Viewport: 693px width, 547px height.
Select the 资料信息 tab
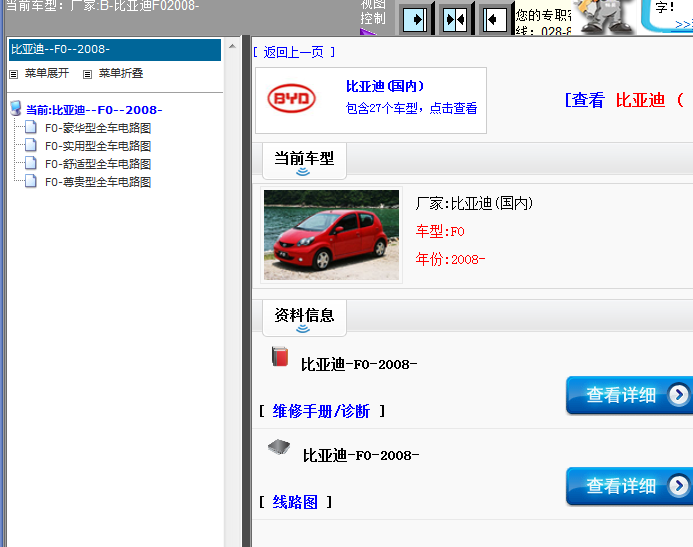(x=304, y=318)
